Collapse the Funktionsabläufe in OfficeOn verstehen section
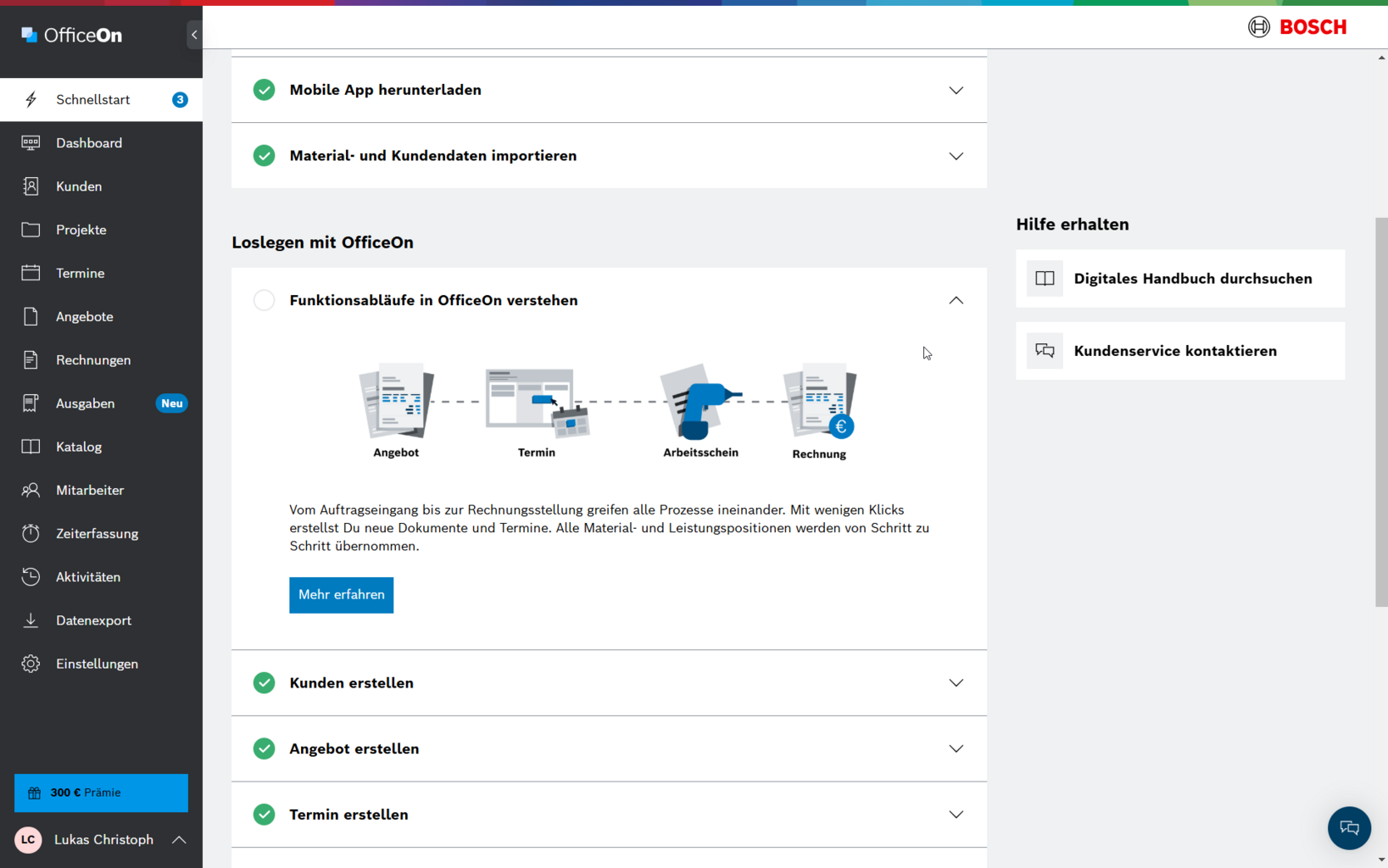1388x868 pixels. click(x=956, y=300)
